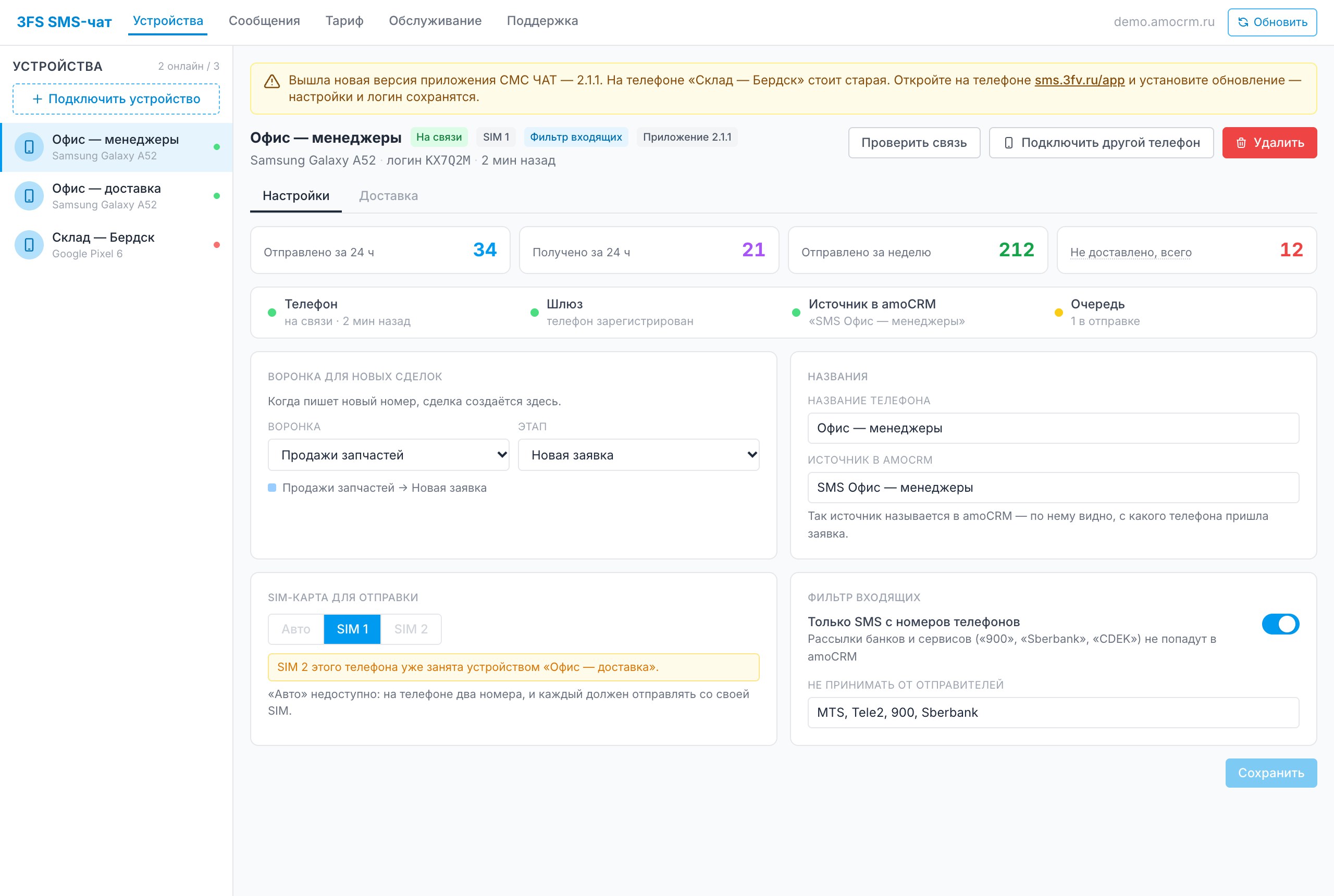Click the green status dot next to Шлюз
The width and height of the screenshot is (1334, 896).
click(x=535, y=313)
